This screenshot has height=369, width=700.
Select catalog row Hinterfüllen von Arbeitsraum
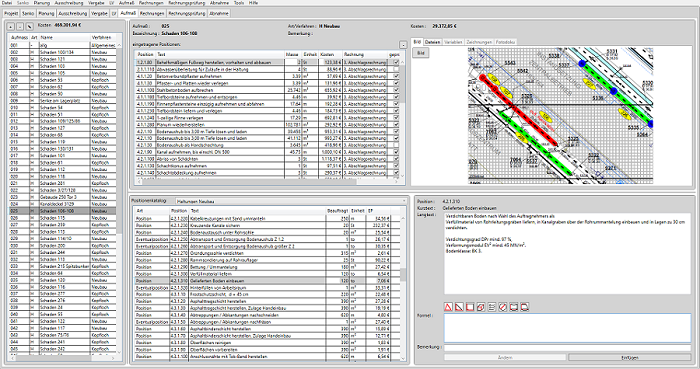(268, 288)
